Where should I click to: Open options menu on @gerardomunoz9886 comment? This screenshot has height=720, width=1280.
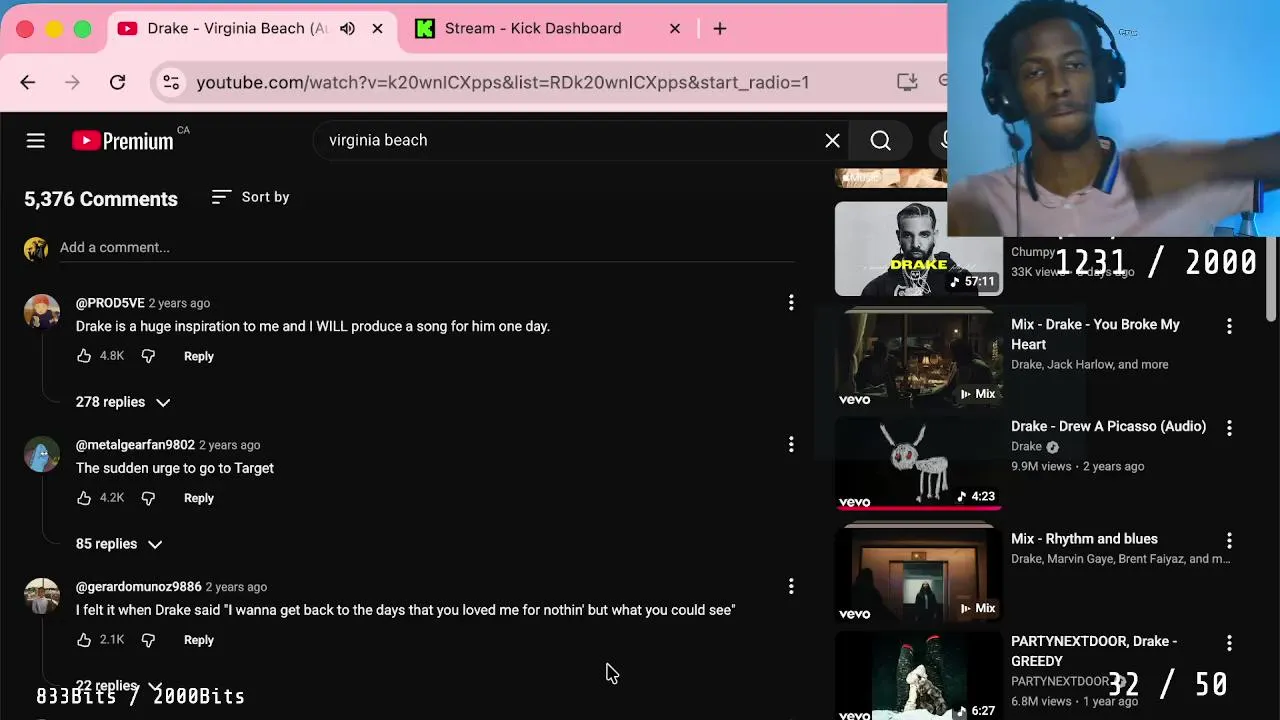(x=791, y=586)
